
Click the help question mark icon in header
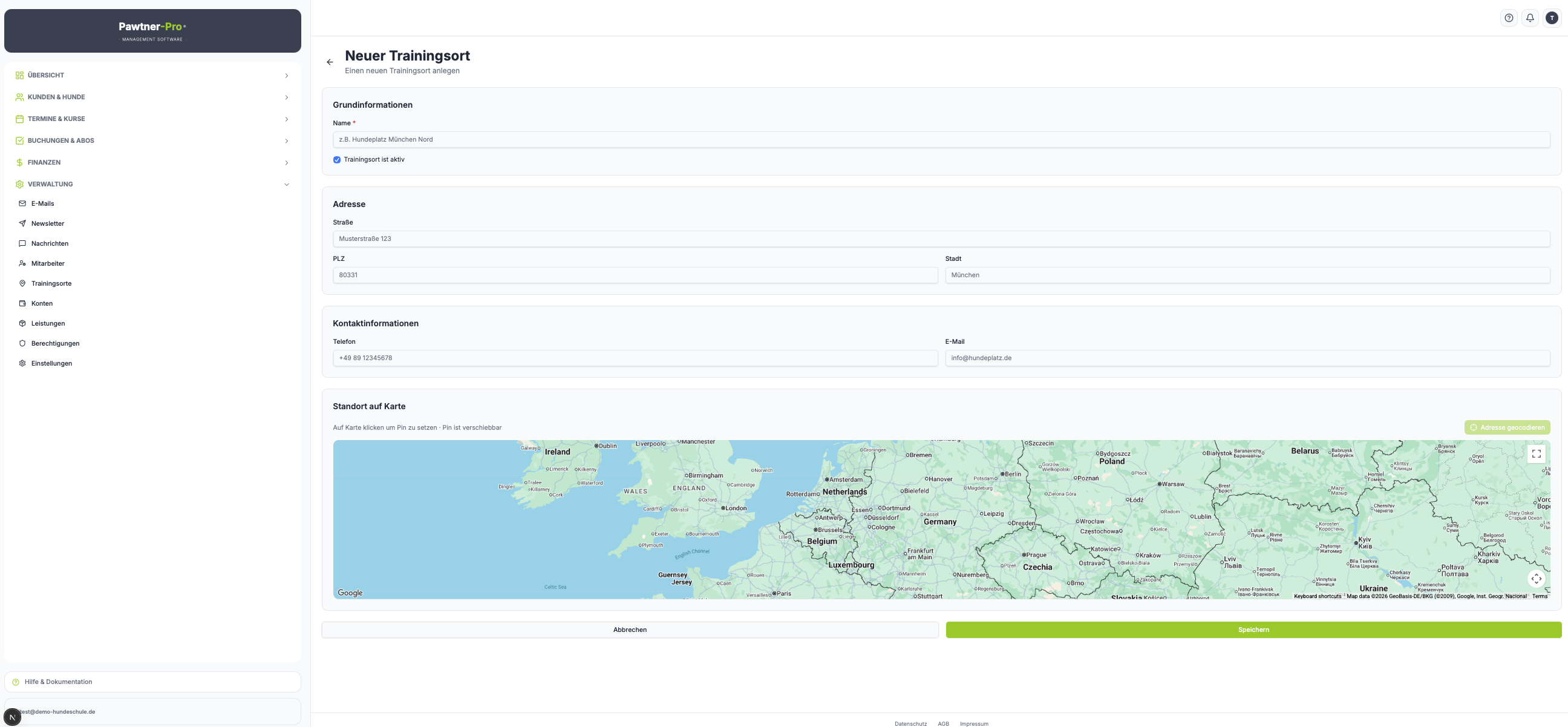coord(1508,18)
